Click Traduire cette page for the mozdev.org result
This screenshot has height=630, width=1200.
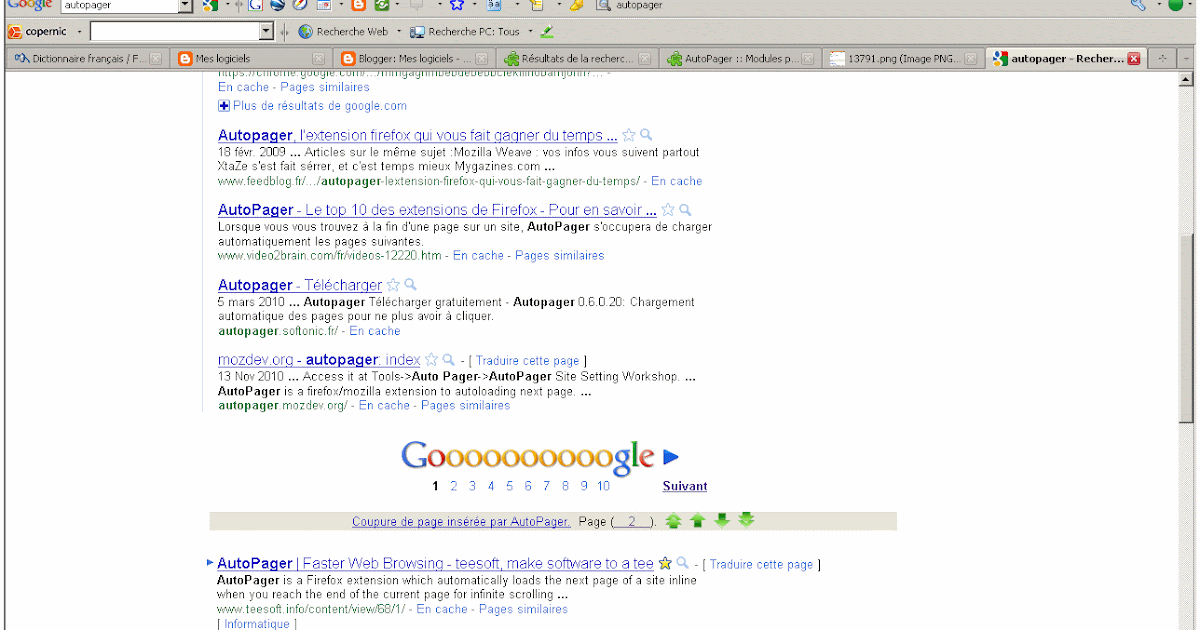527,361
